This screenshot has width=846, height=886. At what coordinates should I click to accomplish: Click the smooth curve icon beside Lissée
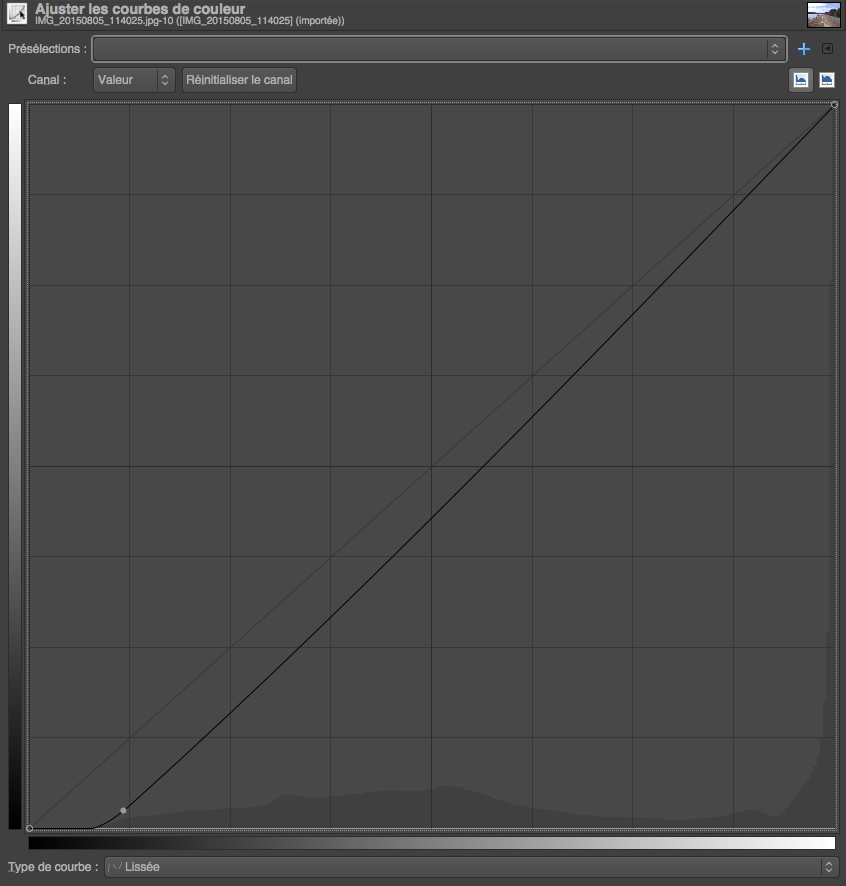(115, 867)
